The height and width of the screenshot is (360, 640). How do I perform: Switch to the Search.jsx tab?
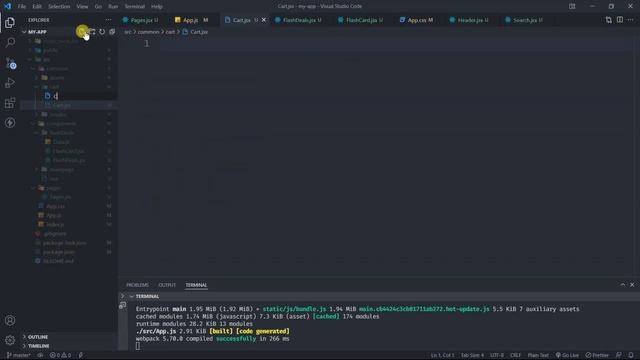point(524,20)
